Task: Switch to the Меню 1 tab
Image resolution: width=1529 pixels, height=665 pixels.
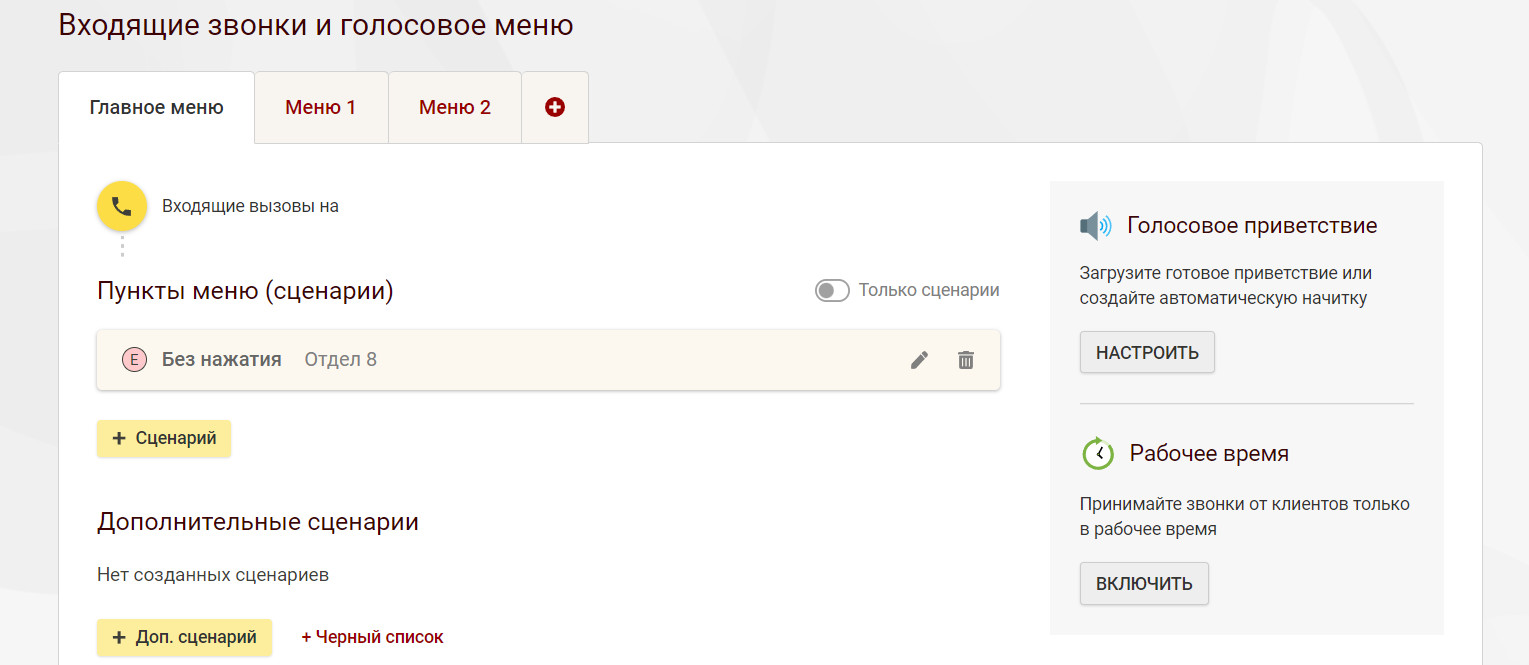Action: (x=321, y=108)
